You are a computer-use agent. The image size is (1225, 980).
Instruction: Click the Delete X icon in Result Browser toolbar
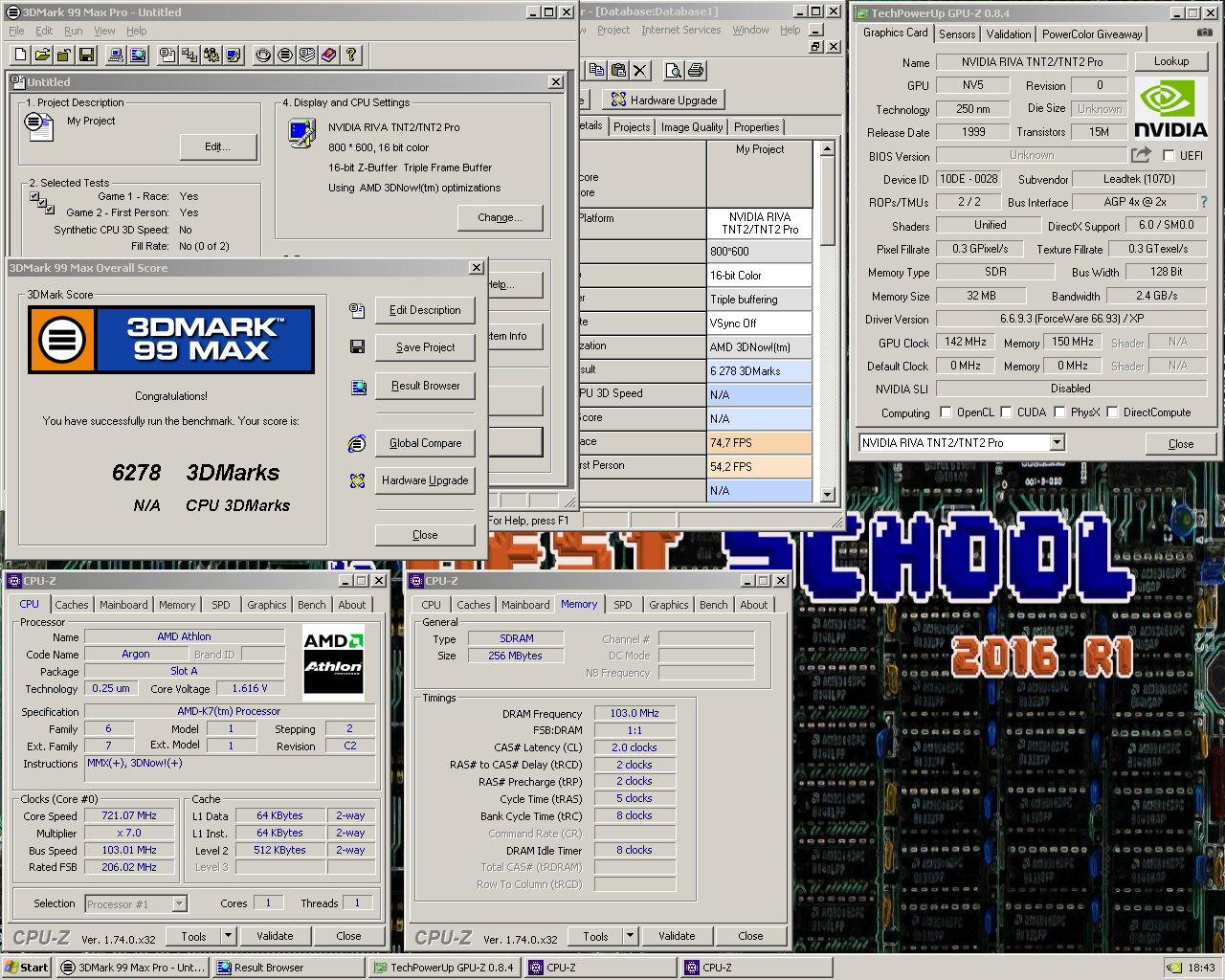pyautogui.click(x=640, y=70)
